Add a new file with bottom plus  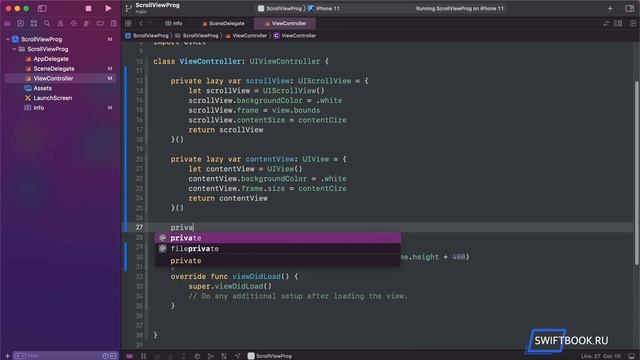click(7, 356)
